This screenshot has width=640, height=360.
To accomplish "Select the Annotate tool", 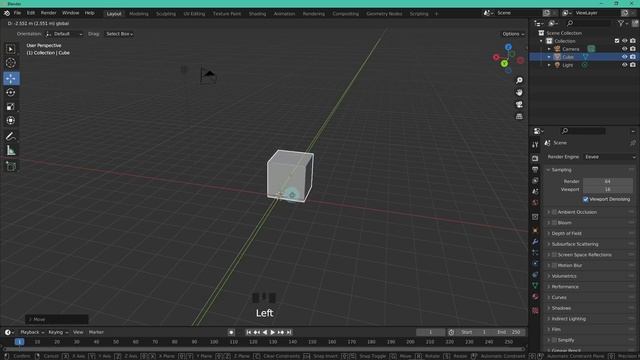I will [11, 136].
